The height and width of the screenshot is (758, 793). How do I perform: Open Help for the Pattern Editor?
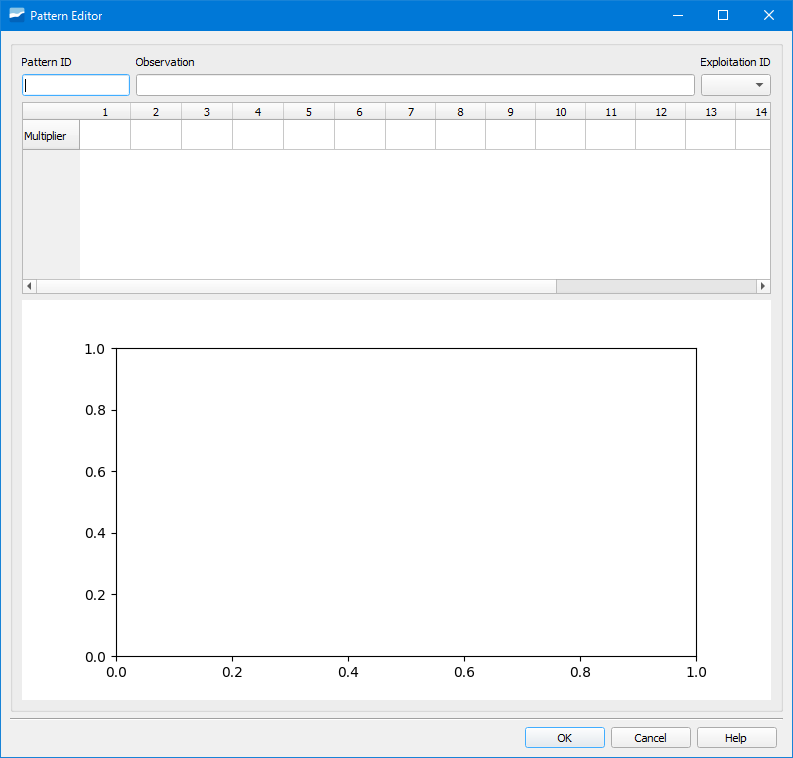(736, 738)
